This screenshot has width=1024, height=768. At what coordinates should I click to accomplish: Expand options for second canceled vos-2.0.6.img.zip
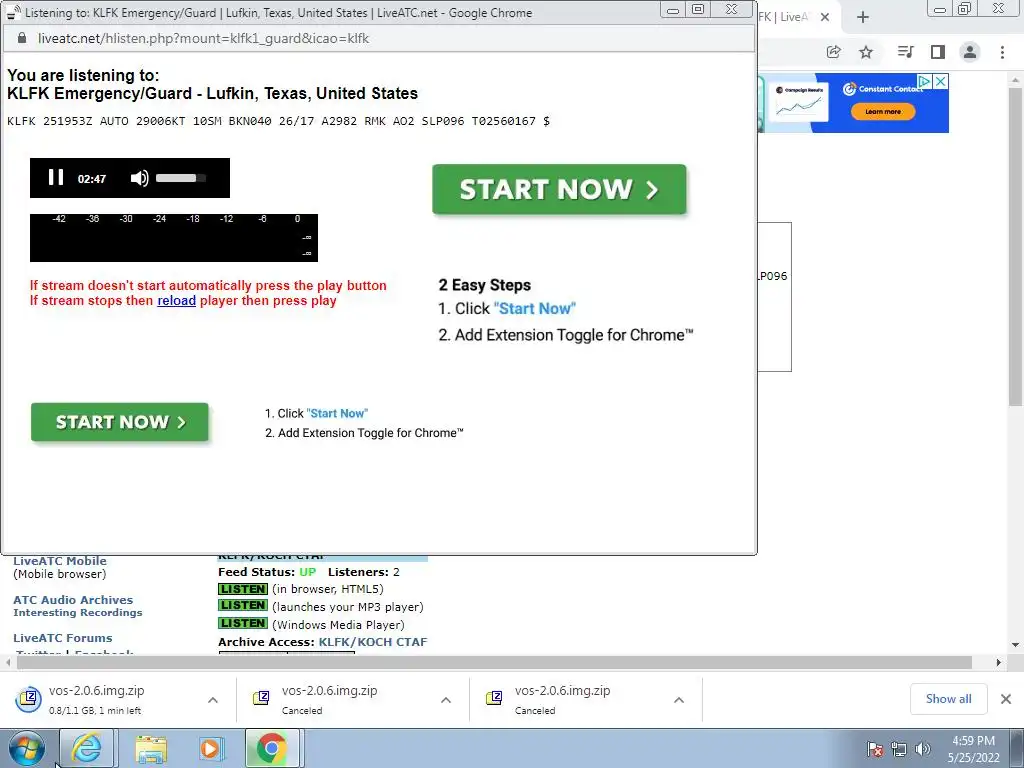446,700
